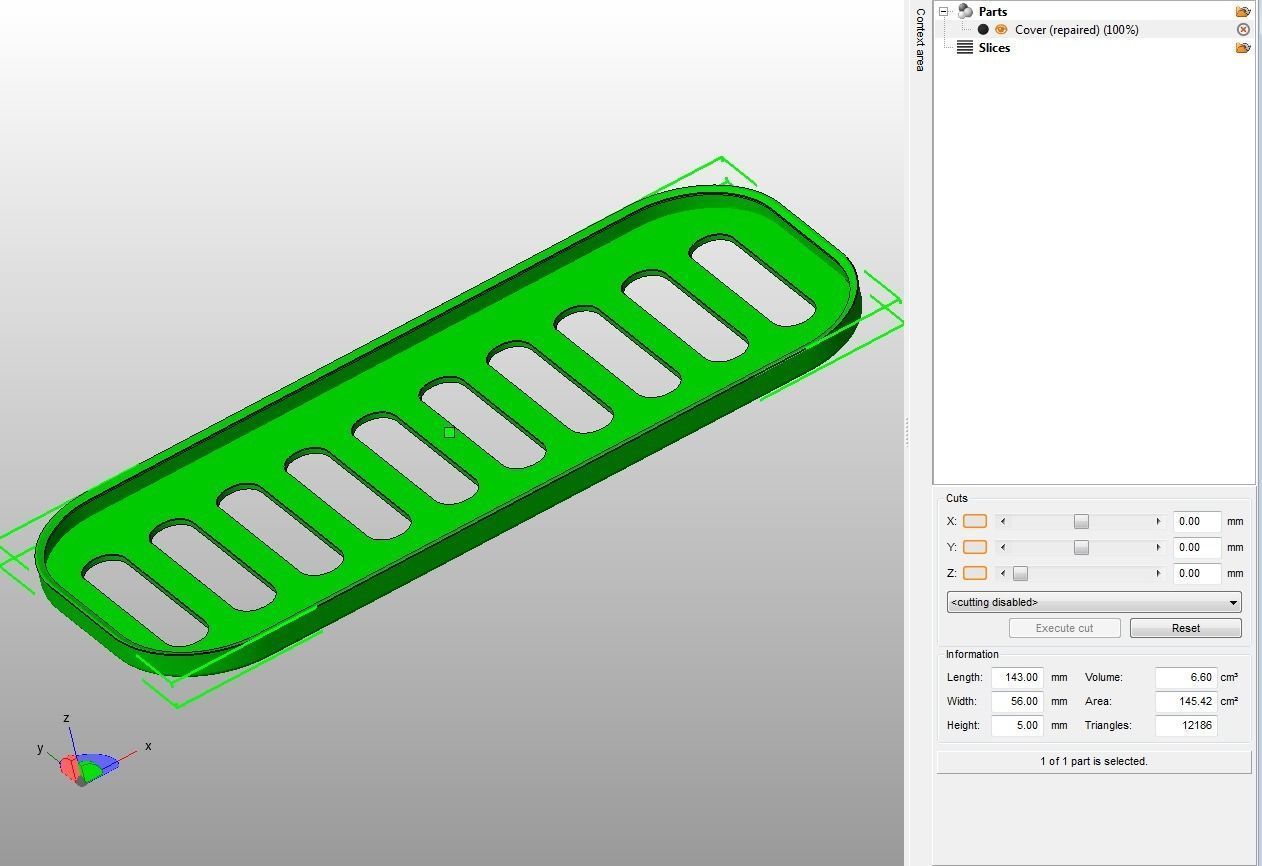Viewport: 1262px width, 866px height.
Task: Collapse the Parts tree node
Action: pyautogui.click(x=943, y=11)
